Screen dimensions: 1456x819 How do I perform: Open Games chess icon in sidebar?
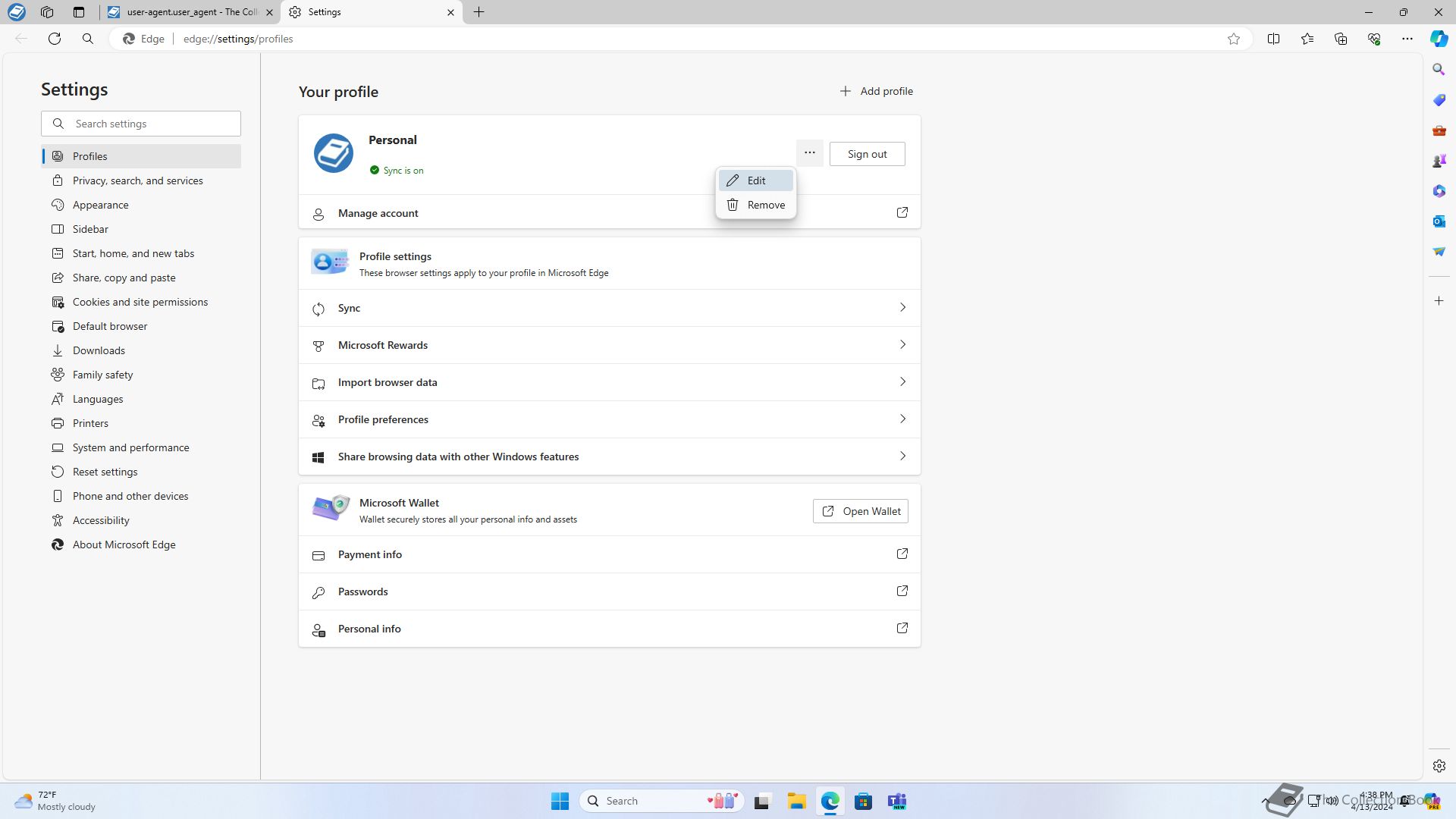coord(1439,161)
